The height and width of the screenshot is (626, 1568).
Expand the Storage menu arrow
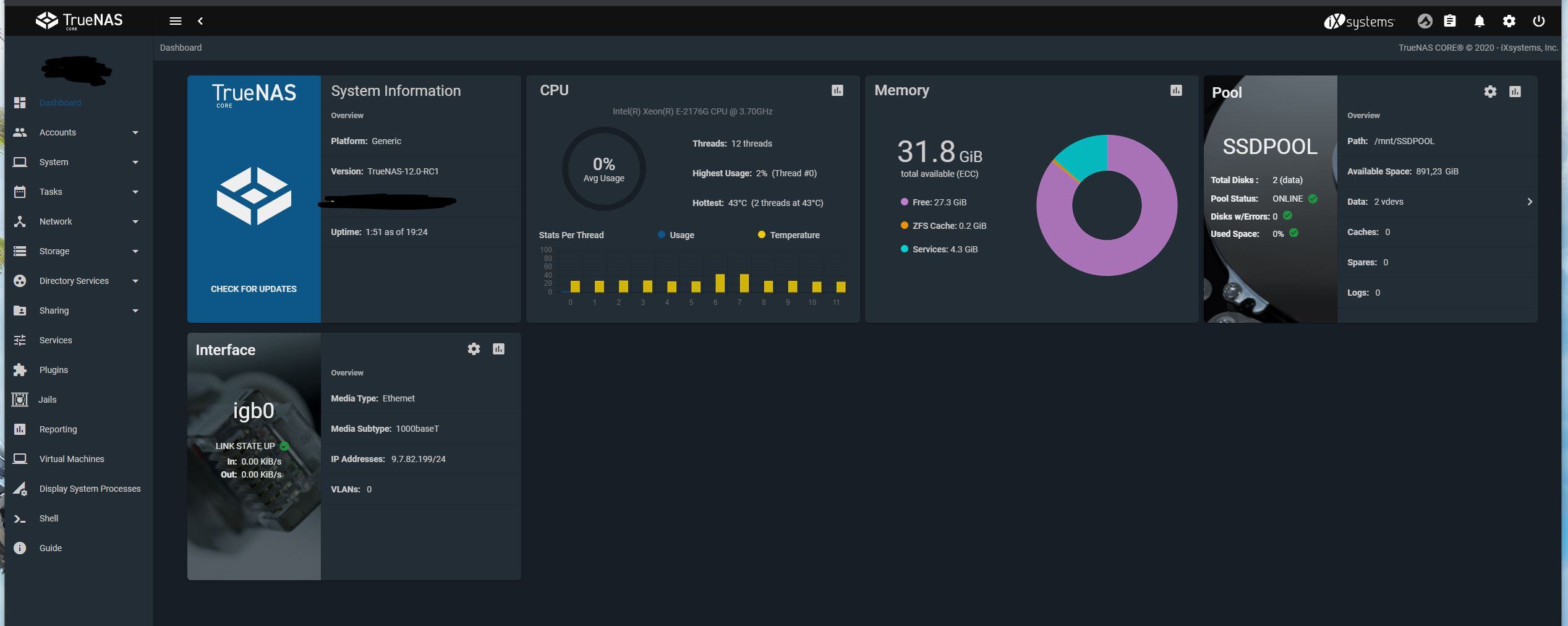pyautogui.click(x=135, y=251)
